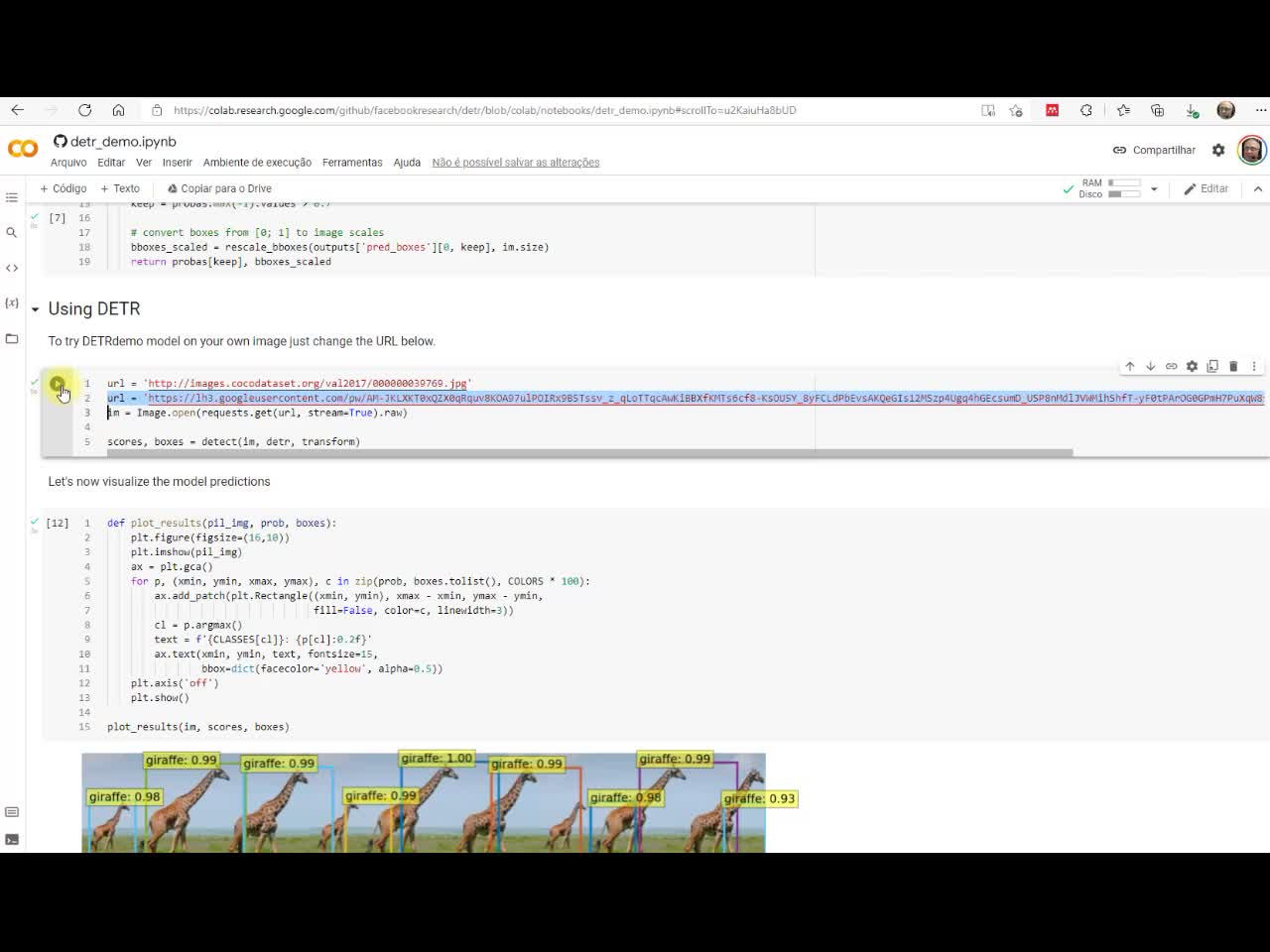Screen dimensions: 1270x952
Task: Go to the browser home page
Action: pyautogui.click(x=118, y=110)
